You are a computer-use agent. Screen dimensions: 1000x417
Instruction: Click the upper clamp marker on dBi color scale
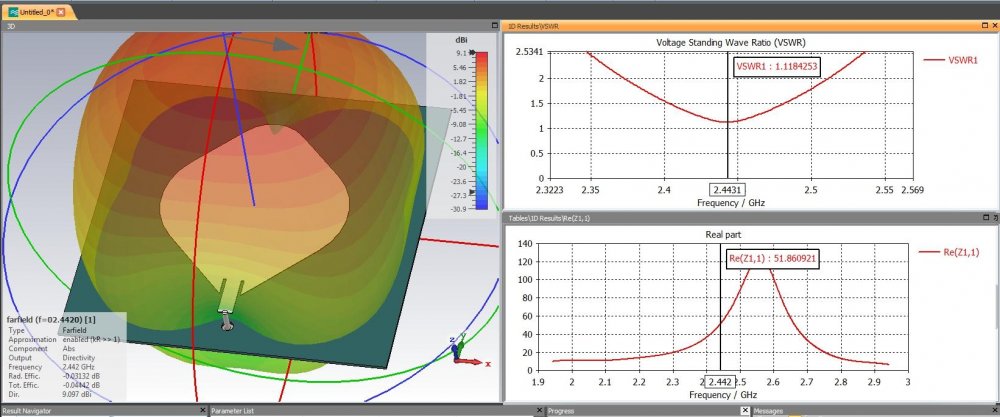[473, 54]
